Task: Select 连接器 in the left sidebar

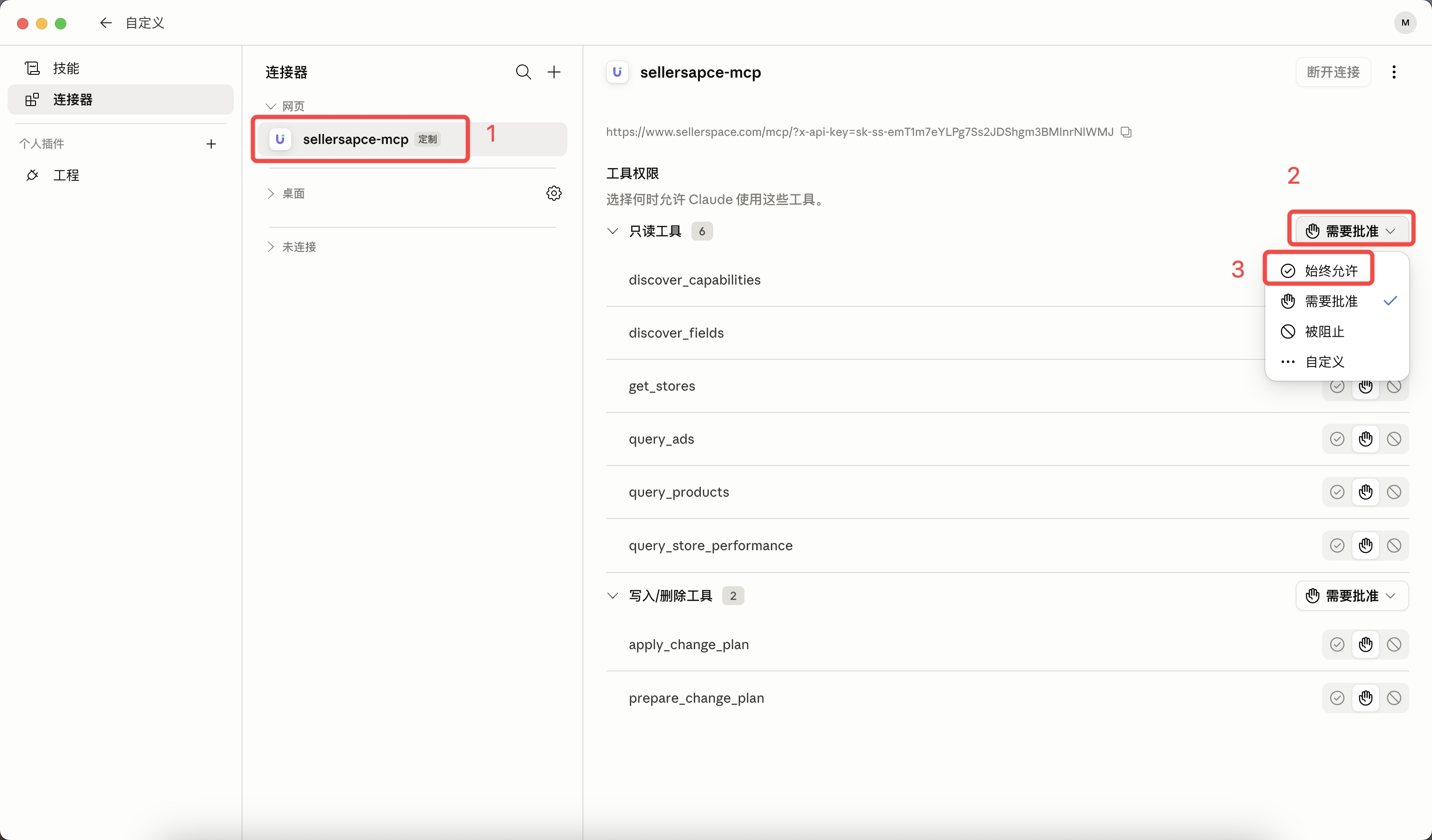Action: (x=120, y=99)
